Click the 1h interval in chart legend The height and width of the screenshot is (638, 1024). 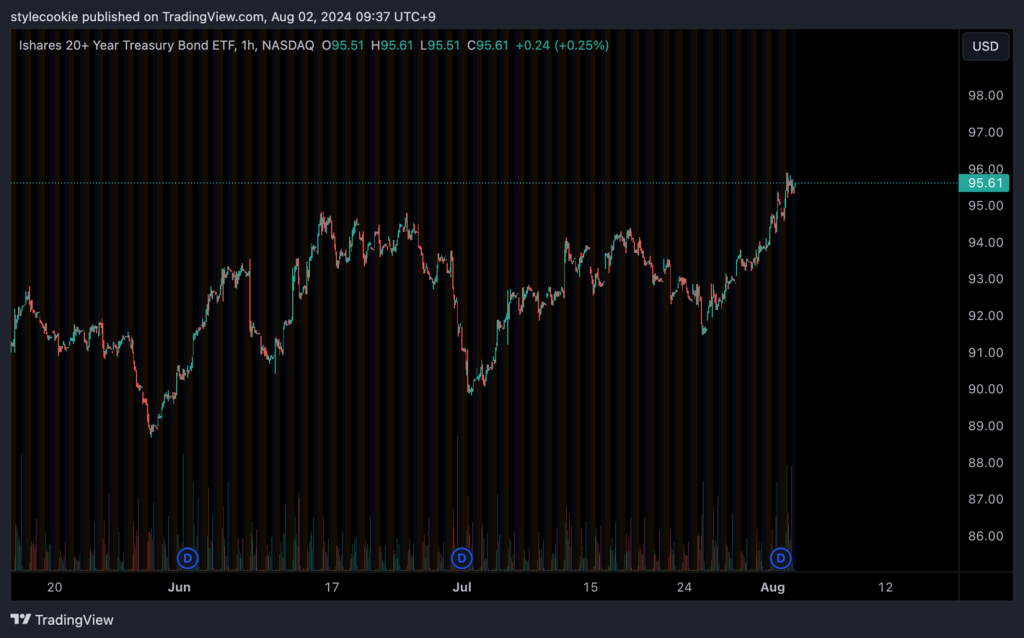coord(246,45)
